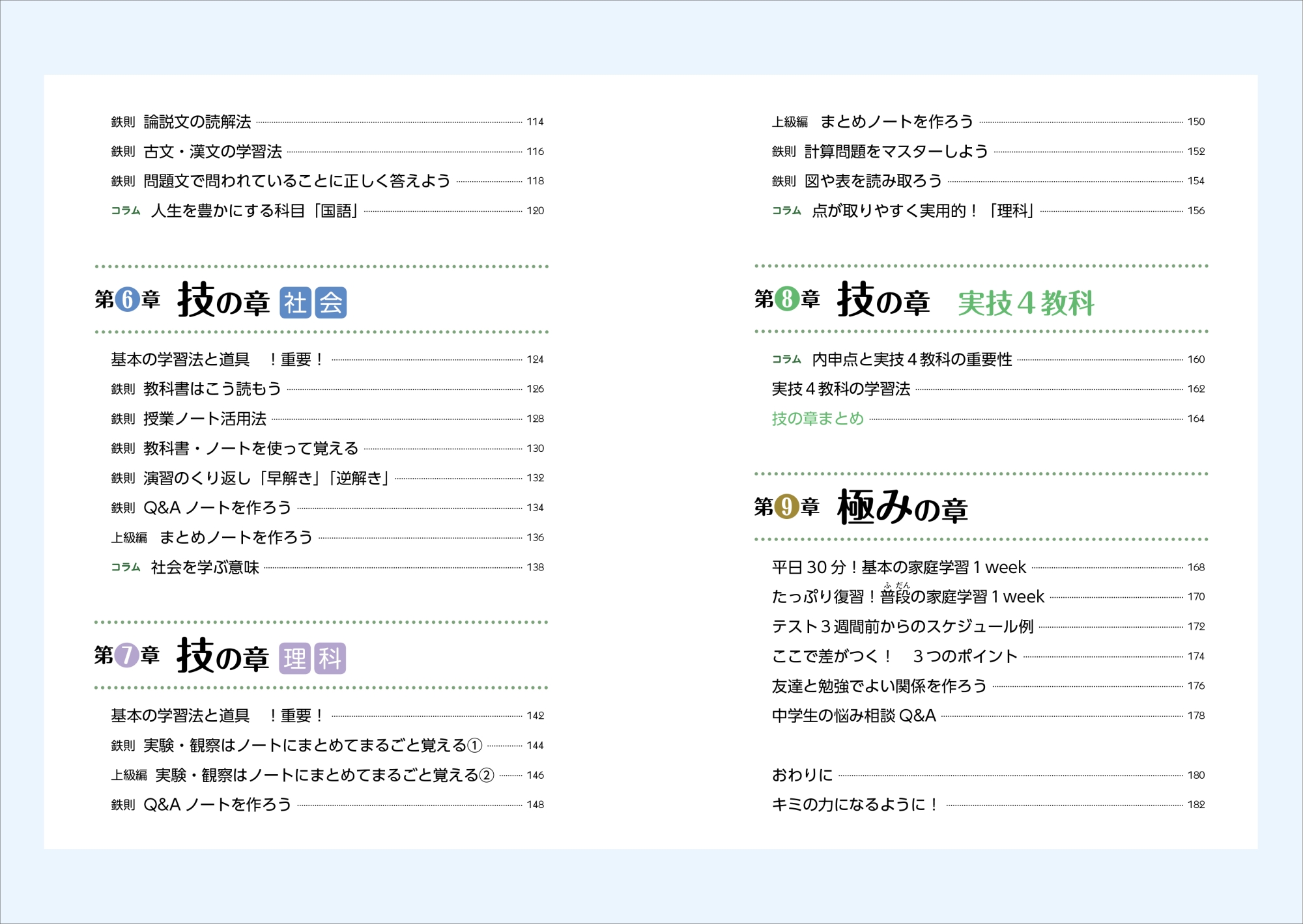Image resolution: width=1303 pixels, height=924 pixels.
Task: Click まとめノートを作ろう with page 150
Action: [897, 122]
